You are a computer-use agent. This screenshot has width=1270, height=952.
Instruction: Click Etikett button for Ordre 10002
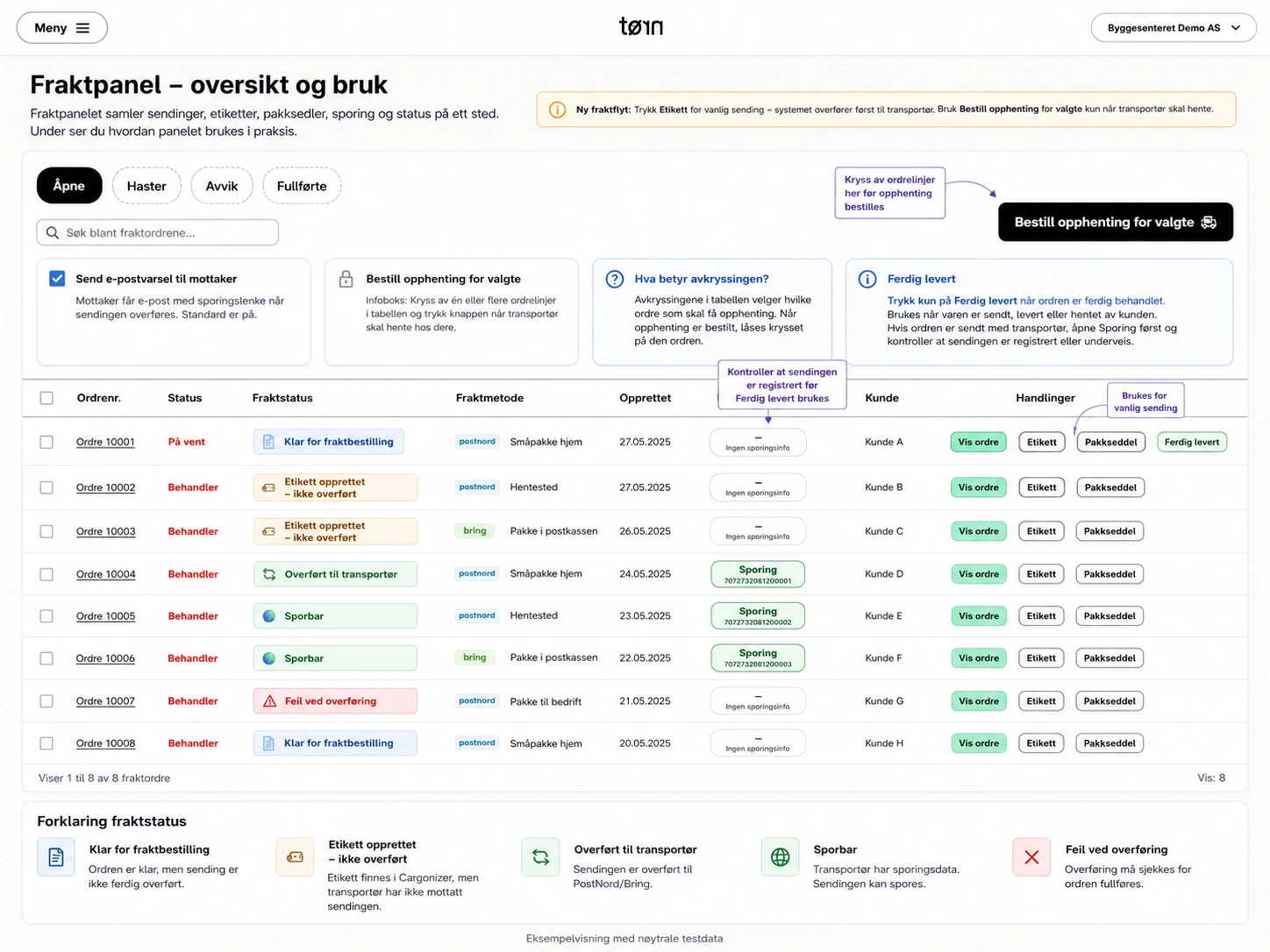tap(1042, 487)
